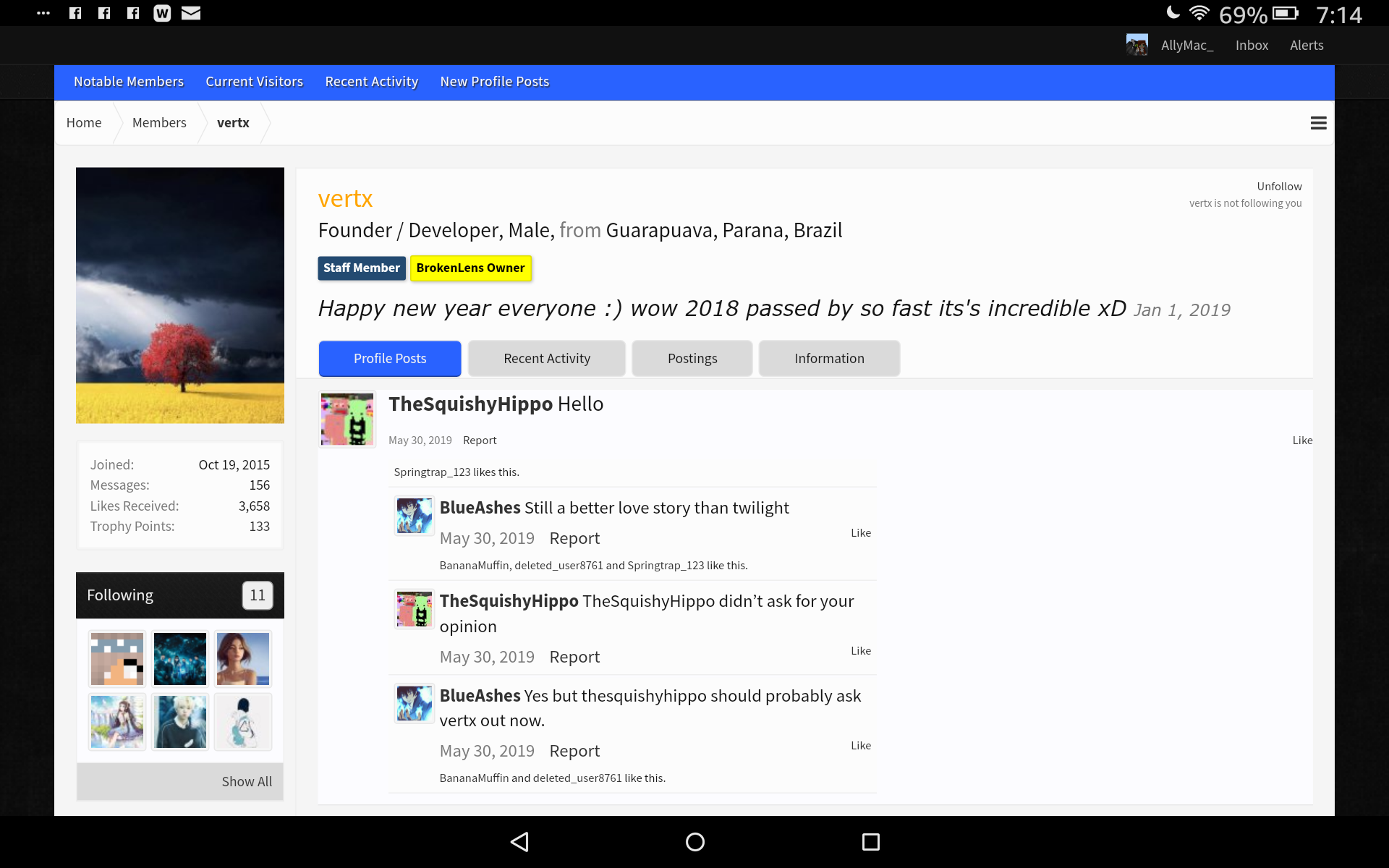Image resolution: width=1389 pixels, height=868 pixels.
Task: Tap the Android back navigation button
Action: pyautogui.click(x=519, y=841)
